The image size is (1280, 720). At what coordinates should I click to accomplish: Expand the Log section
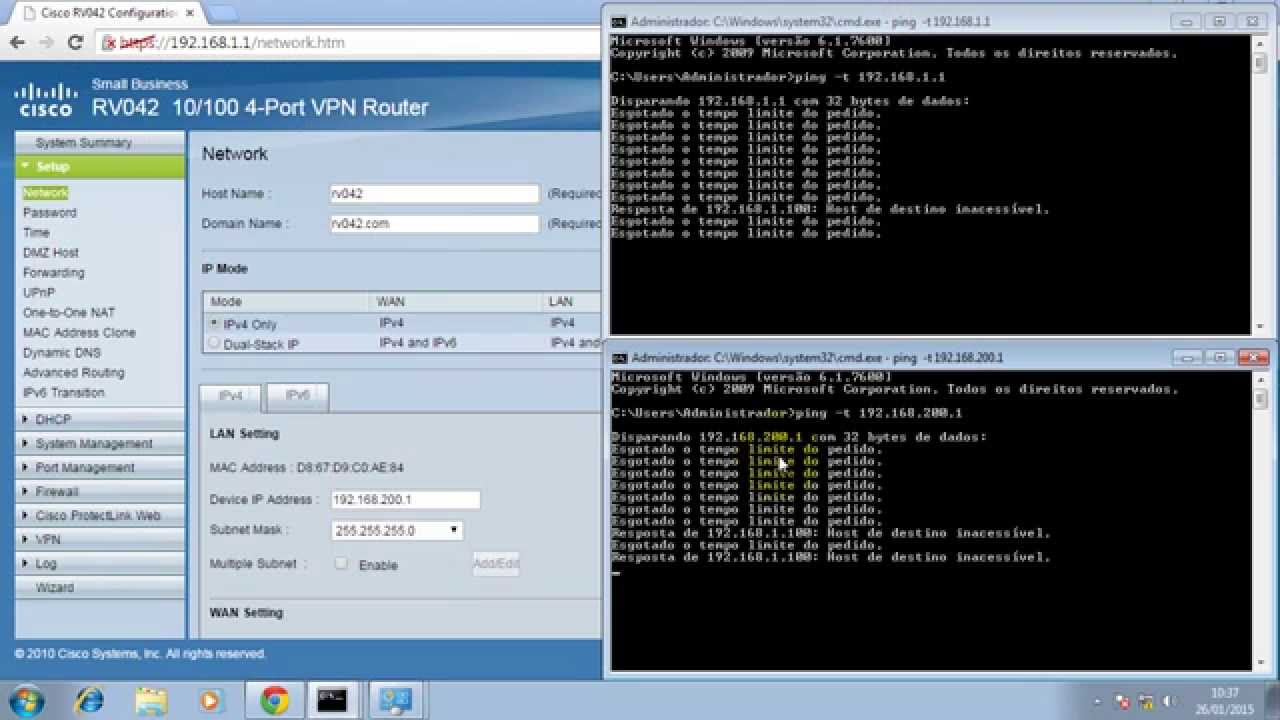tap(100, 563)
